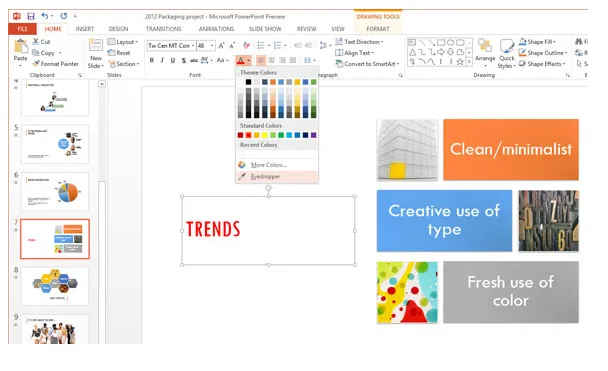Toggle Italic formatting

[162, 60]
